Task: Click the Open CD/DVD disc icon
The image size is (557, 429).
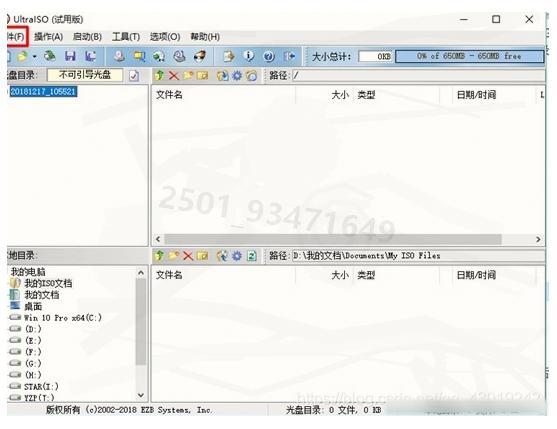Action: (50, 56)
